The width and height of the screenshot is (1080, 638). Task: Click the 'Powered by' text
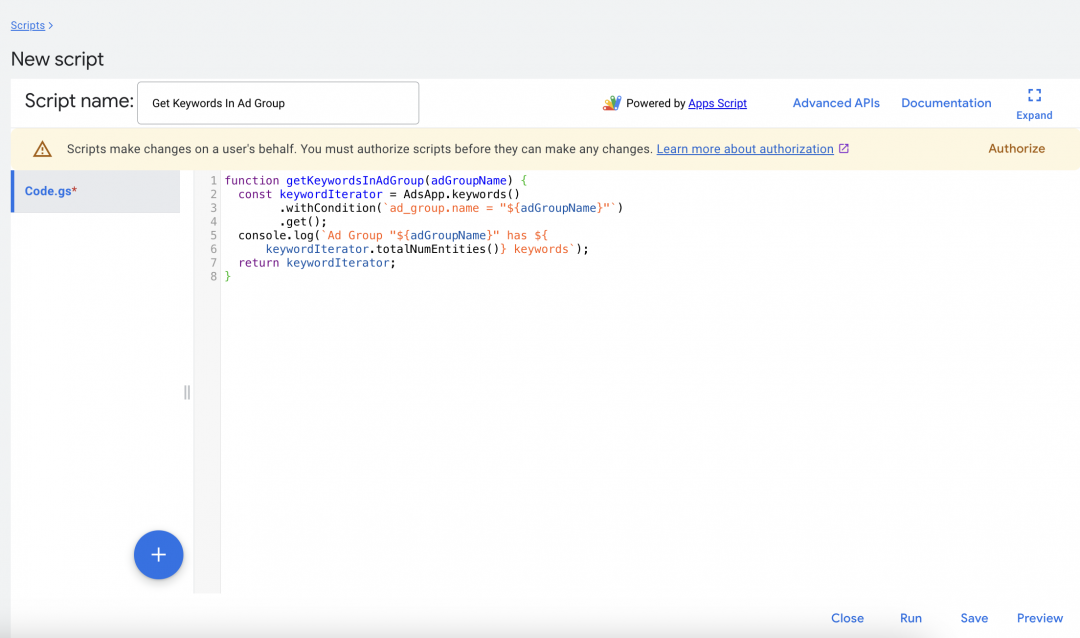click(x=655, y=103)
